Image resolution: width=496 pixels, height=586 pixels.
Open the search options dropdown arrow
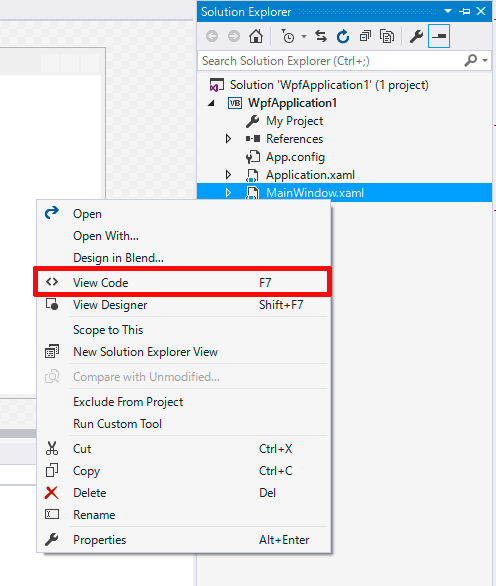click(485, 60)
